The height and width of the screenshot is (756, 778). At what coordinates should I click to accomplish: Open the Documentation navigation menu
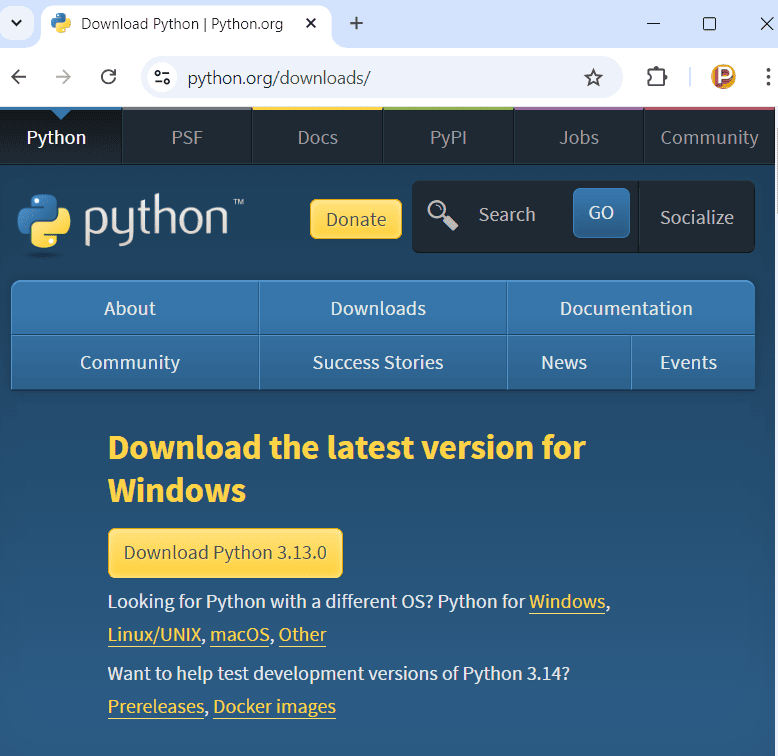pyautogui.click(x=631, y=308)
